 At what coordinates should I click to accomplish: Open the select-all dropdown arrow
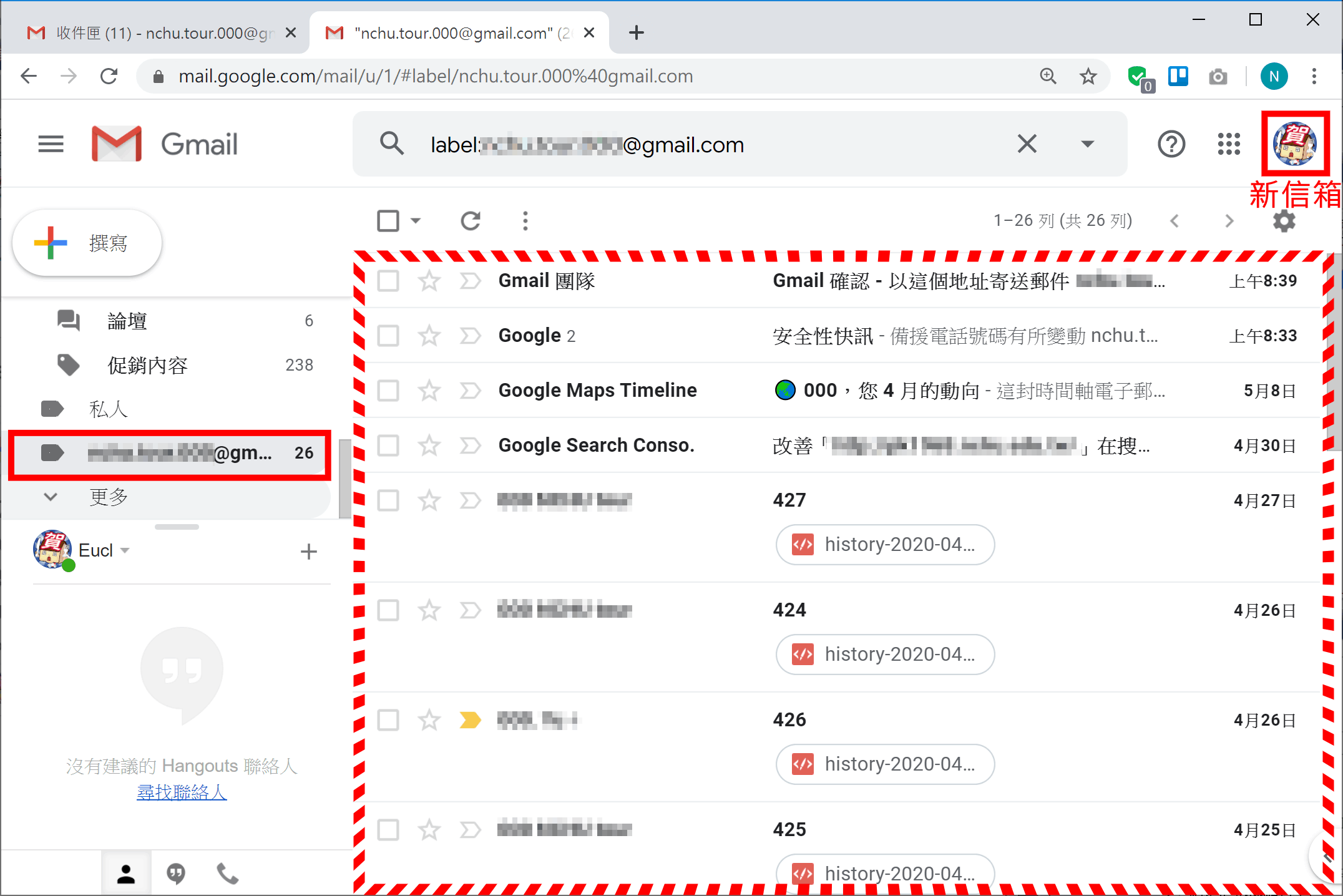point(416,220)
